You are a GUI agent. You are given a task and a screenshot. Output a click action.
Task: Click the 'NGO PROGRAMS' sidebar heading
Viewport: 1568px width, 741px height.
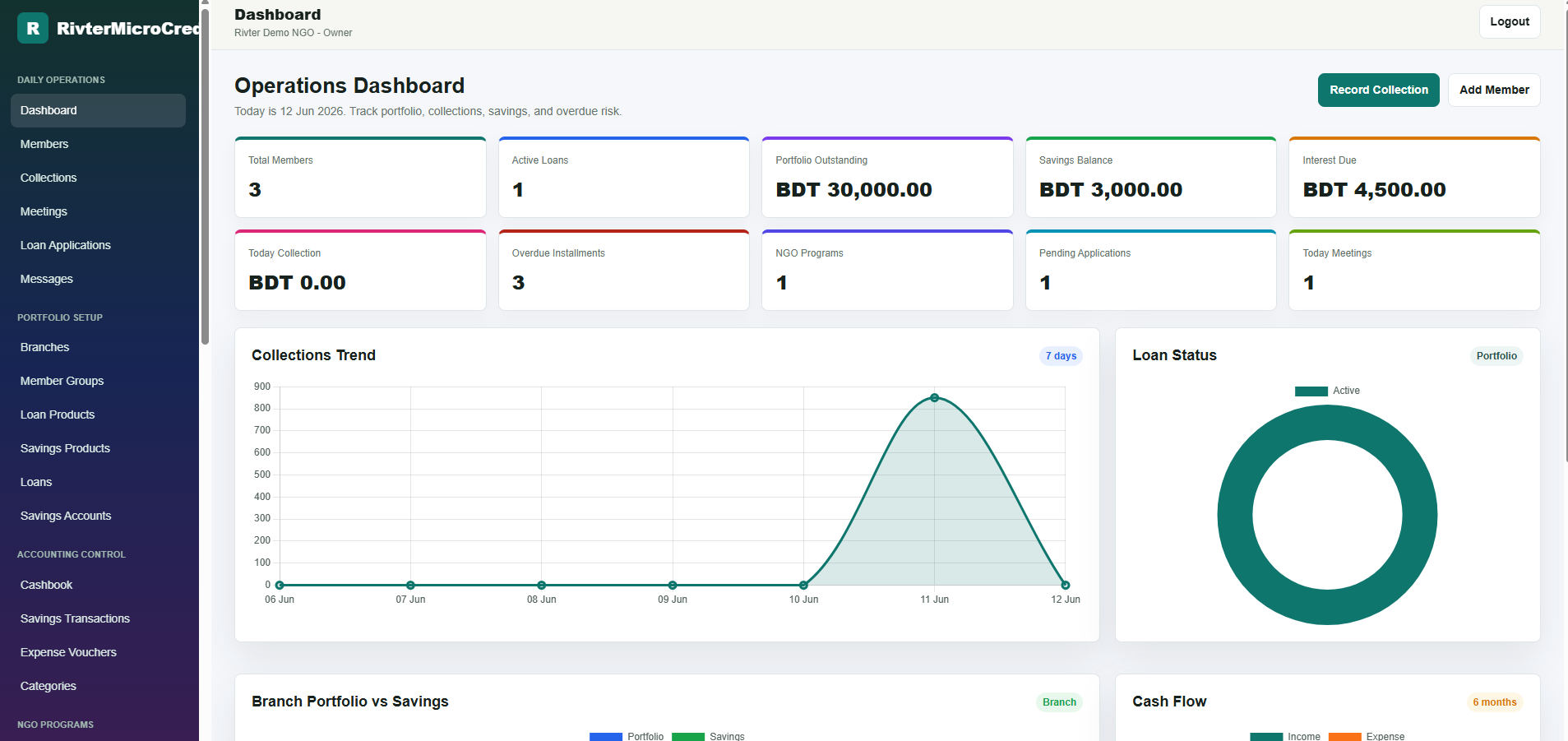pyautogui.click(x=55, y=725)
